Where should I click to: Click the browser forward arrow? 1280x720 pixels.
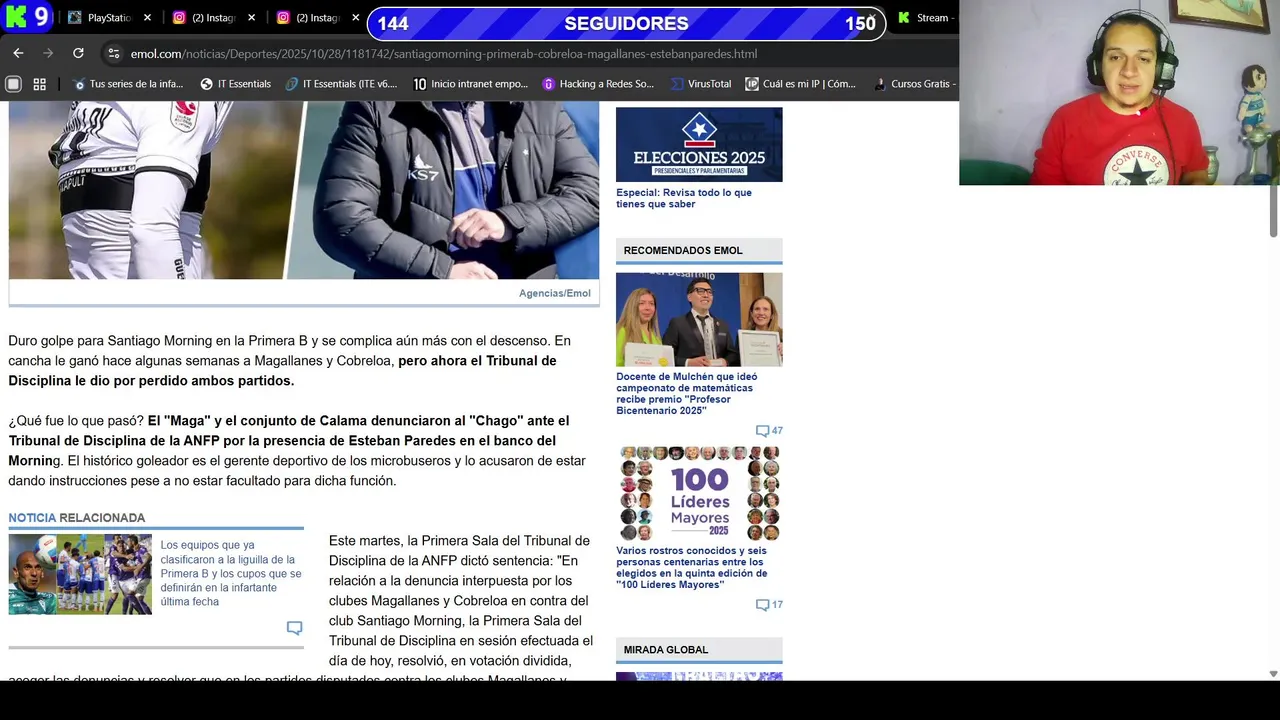[48, 53]
